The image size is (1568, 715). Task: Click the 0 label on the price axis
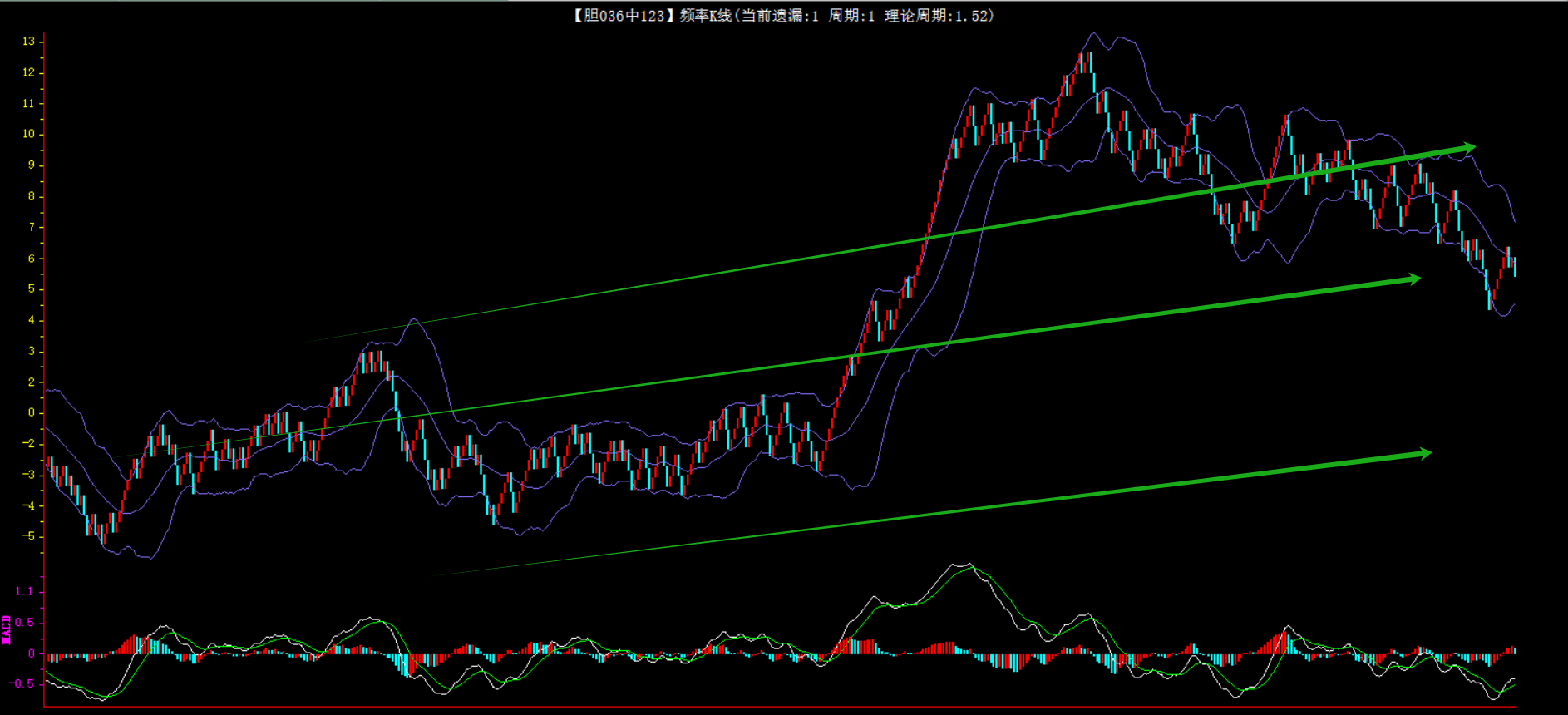point(32,412)
